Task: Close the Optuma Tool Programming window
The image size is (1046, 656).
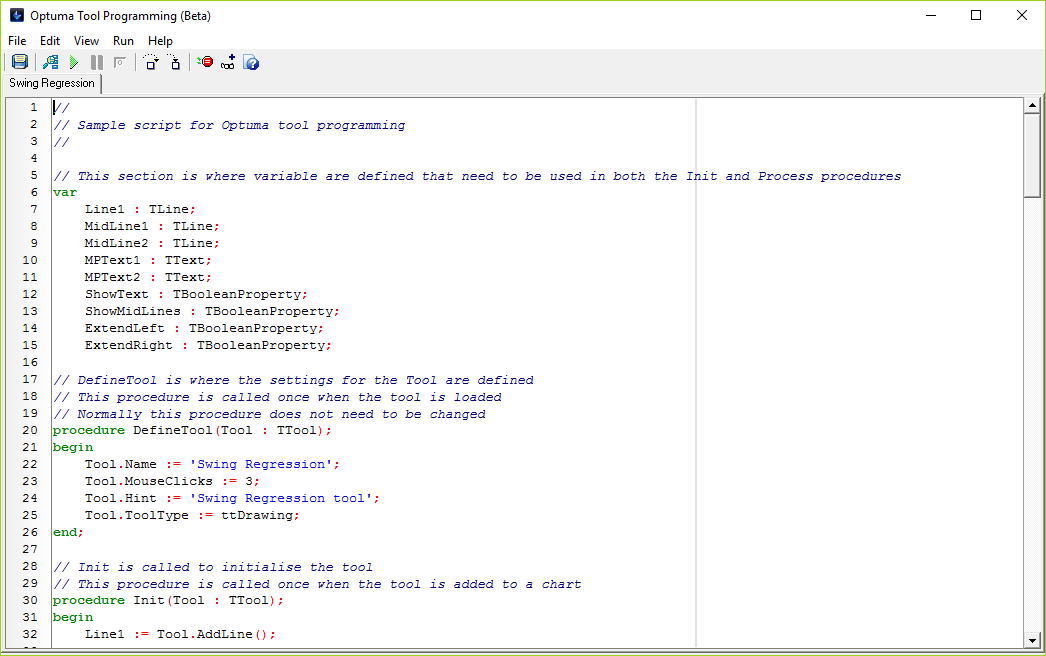Action: coord(1021,15)
